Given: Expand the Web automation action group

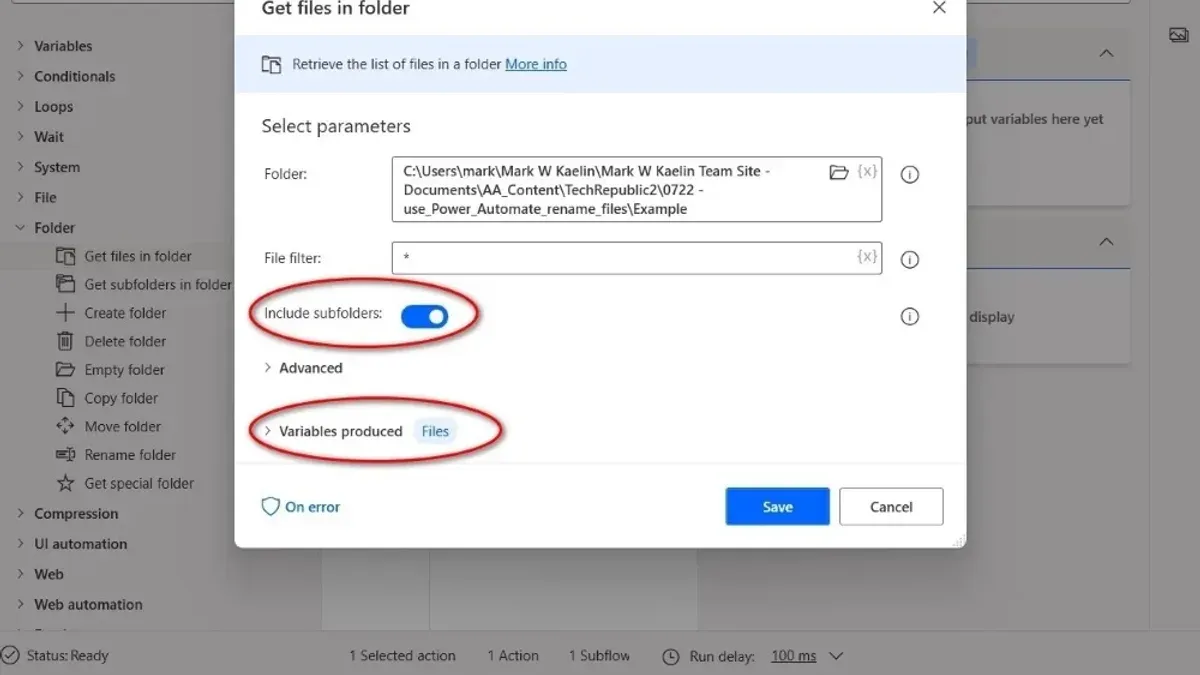Looking at the screenshot, I should pos(20,604).
